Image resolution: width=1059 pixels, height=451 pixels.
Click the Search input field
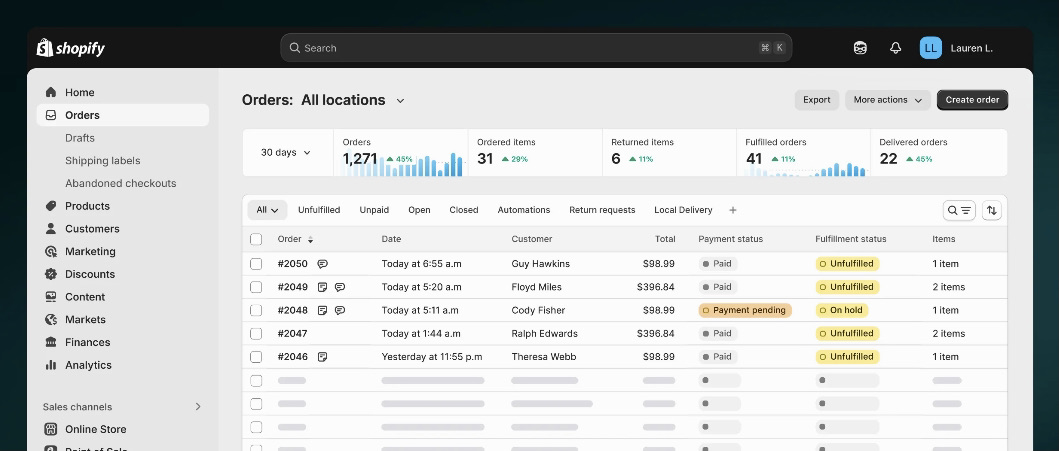tap(536, 48)
